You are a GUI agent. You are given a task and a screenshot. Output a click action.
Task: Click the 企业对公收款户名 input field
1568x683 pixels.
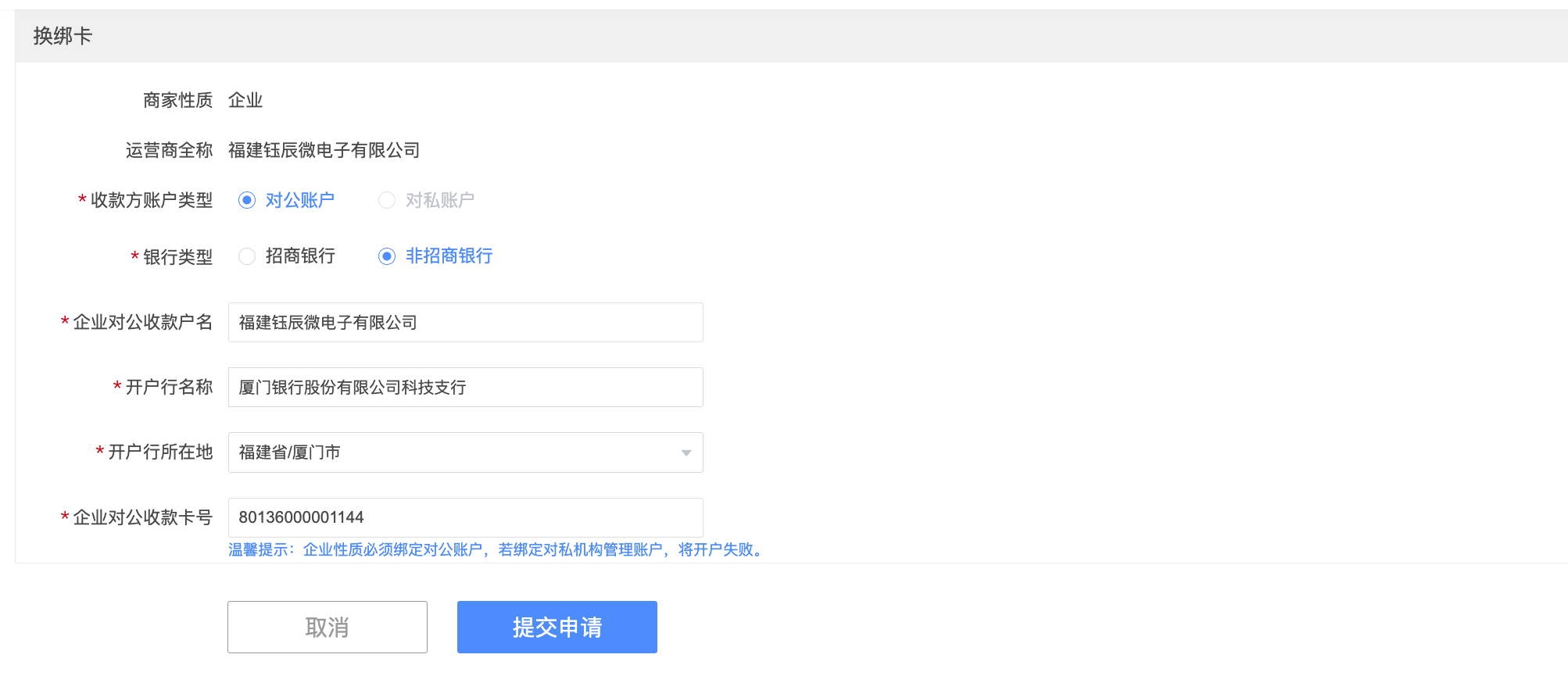click(465, 322)
